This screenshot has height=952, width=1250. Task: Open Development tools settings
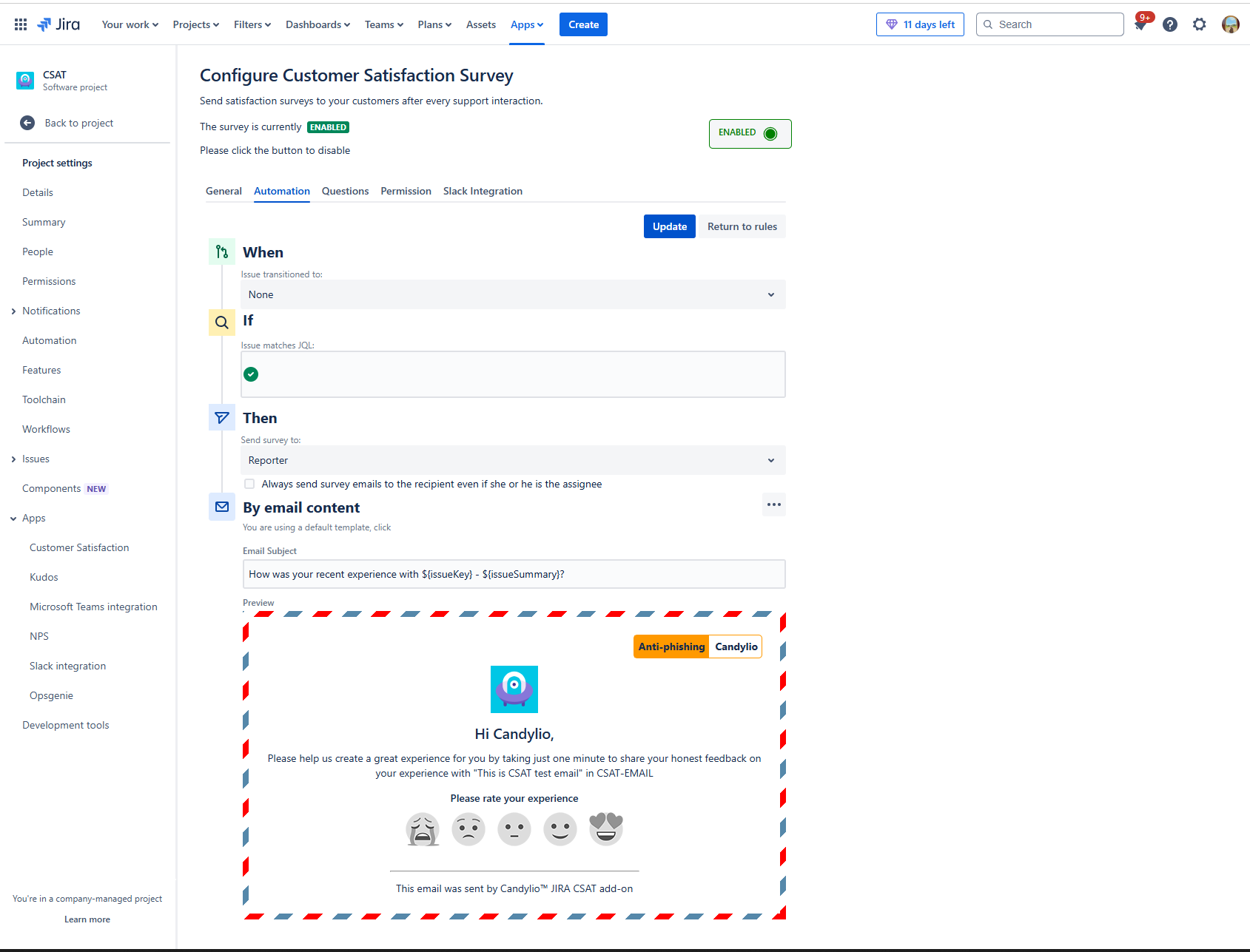tap(65, 725)
